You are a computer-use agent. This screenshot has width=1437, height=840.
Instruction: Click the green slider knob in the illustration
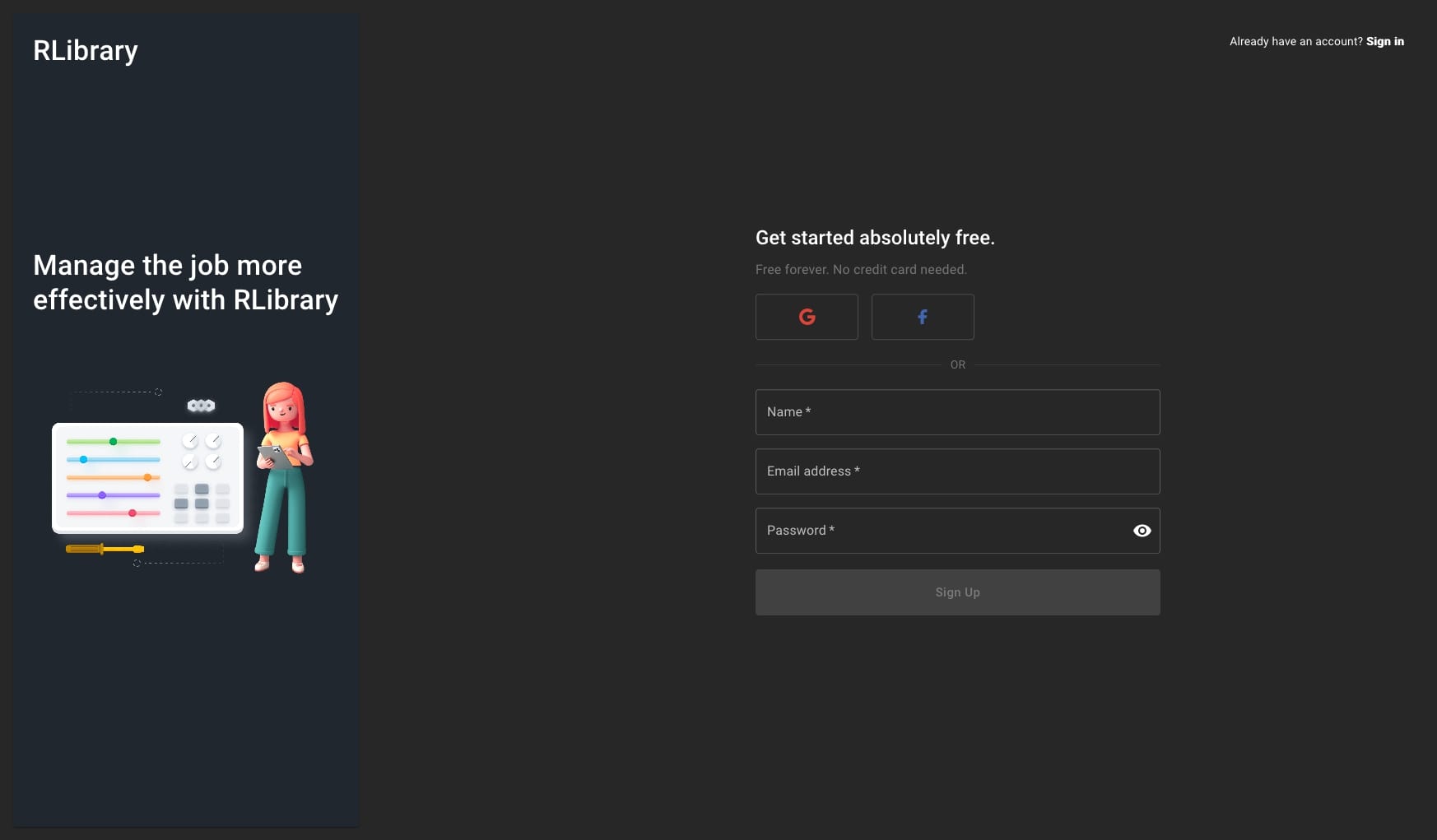[x=114, y=442]
